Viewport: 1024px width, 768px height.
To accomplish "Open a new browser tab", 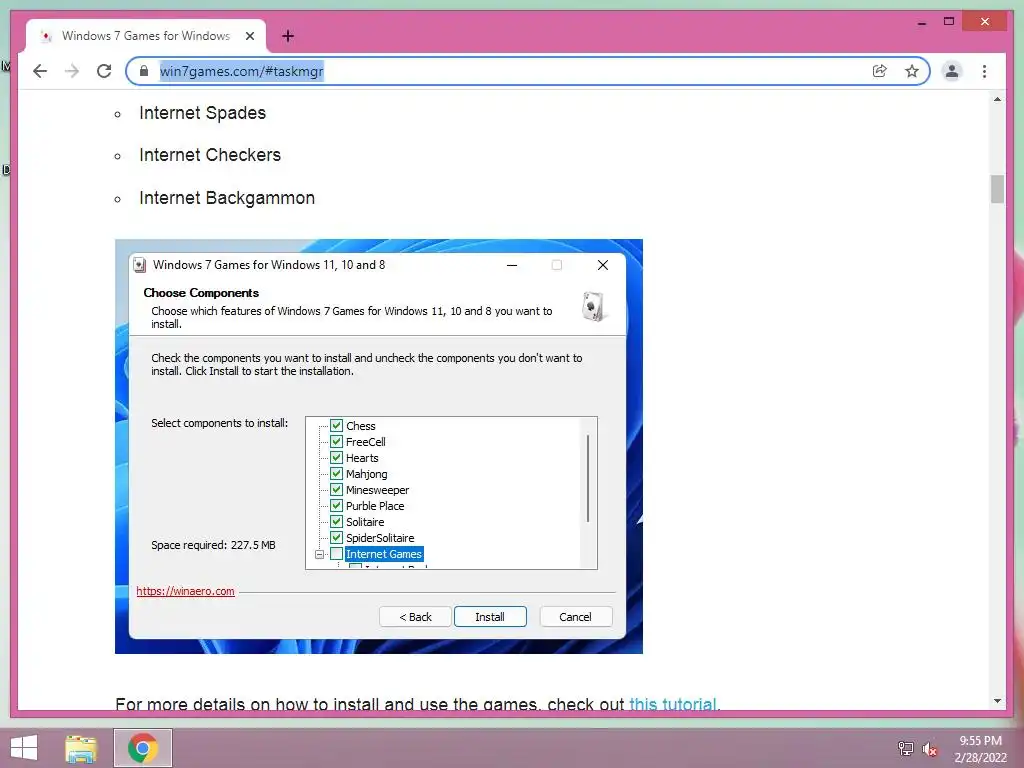I will pyautogui.click(x=288, y=36).
